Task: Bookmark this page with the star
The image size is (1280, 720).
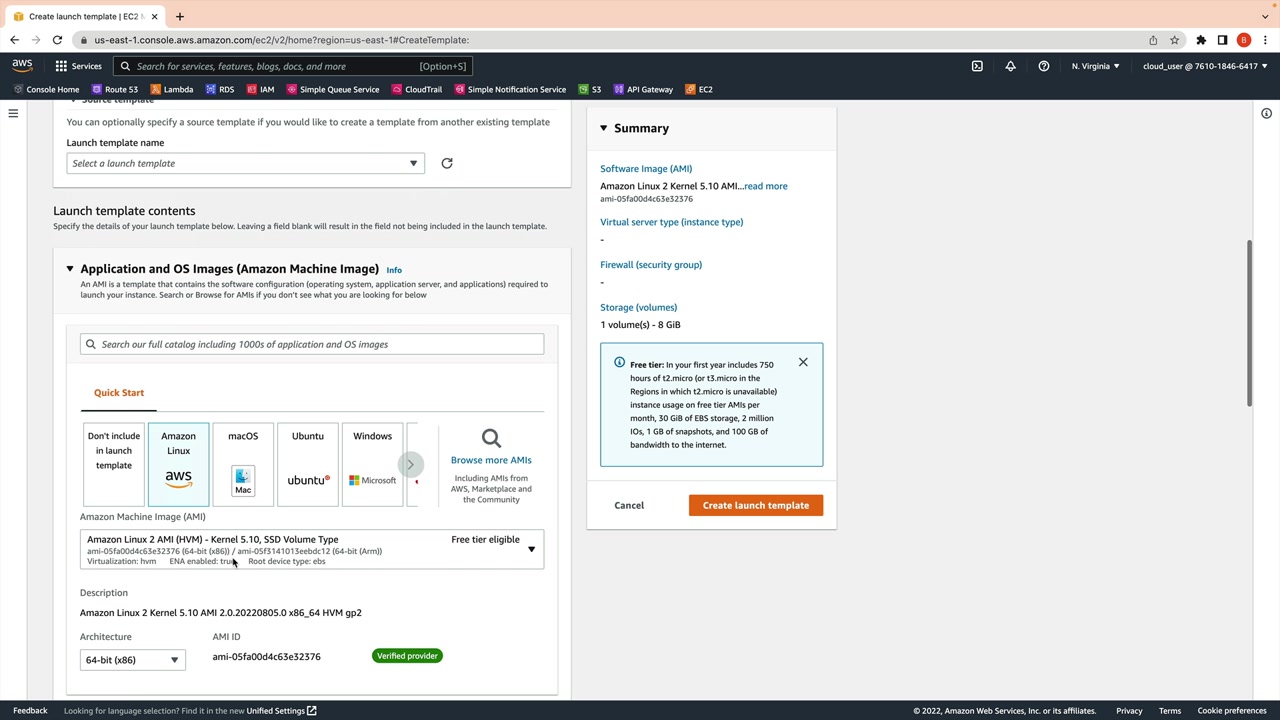Action: [1174, 40]
